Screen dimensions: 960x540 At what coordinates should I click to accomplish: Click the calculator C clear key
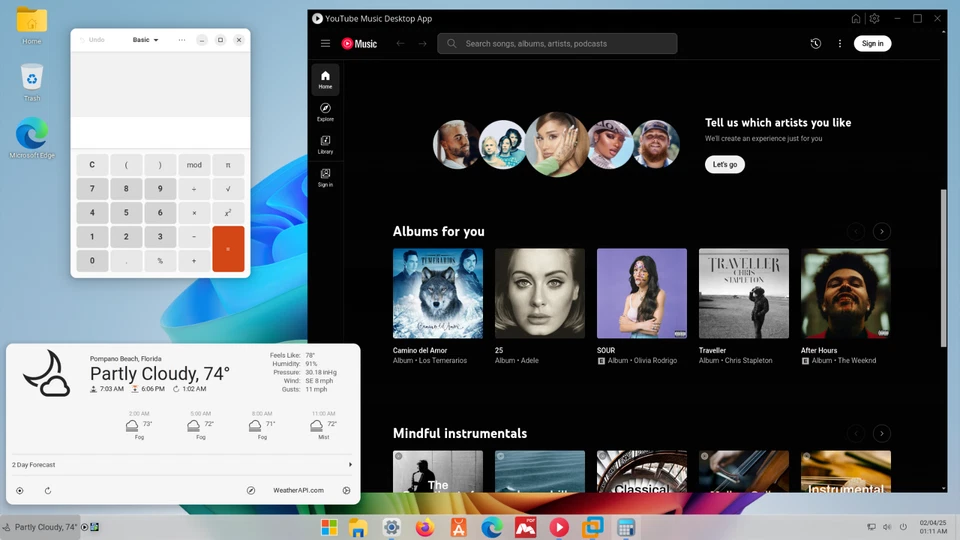(92, 165)
